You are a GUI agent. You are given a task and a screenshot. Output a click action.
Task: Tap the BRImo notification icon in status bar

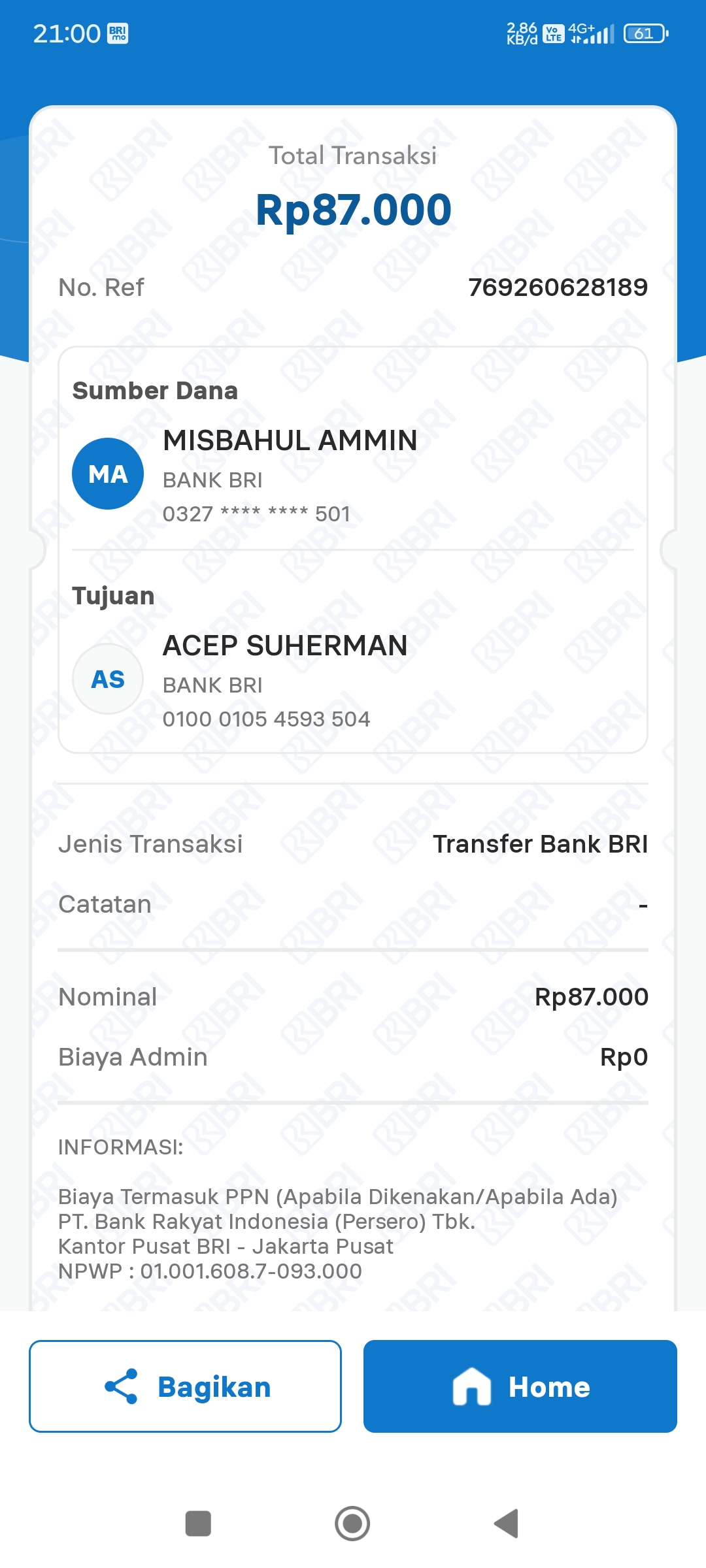[x=118, y=33]
